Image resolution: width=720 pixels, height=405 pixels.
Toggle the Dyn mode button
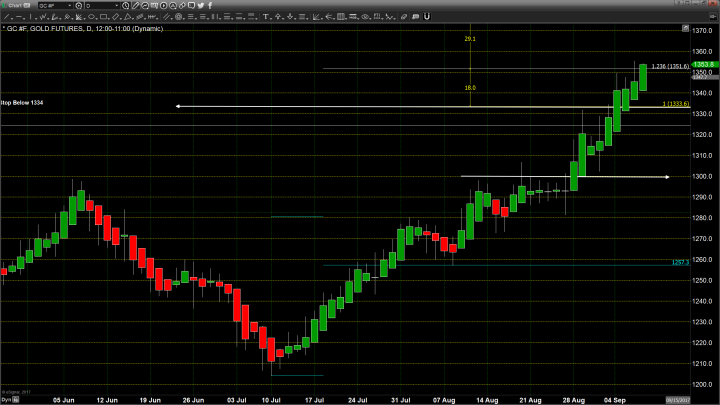[5, 398]
